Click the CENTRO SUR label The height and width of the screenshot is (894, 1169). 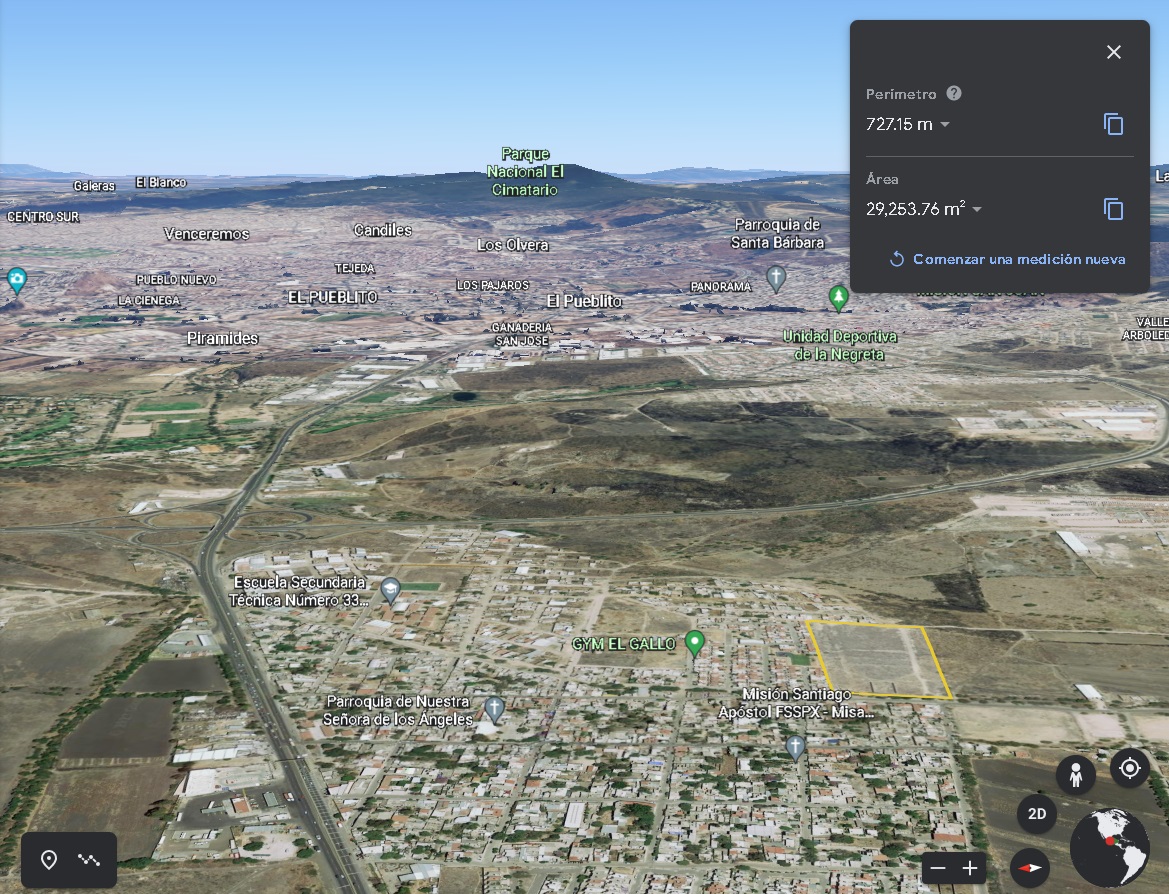42,217
